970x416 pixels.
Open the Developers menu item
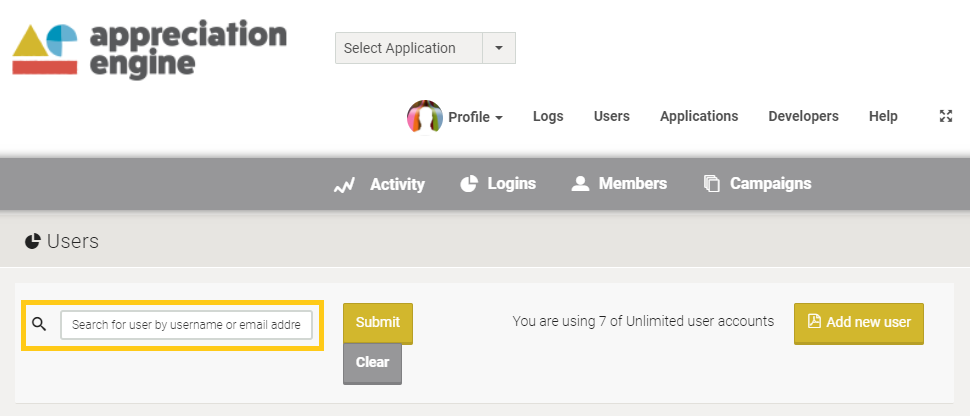click(x=804, y=116)
